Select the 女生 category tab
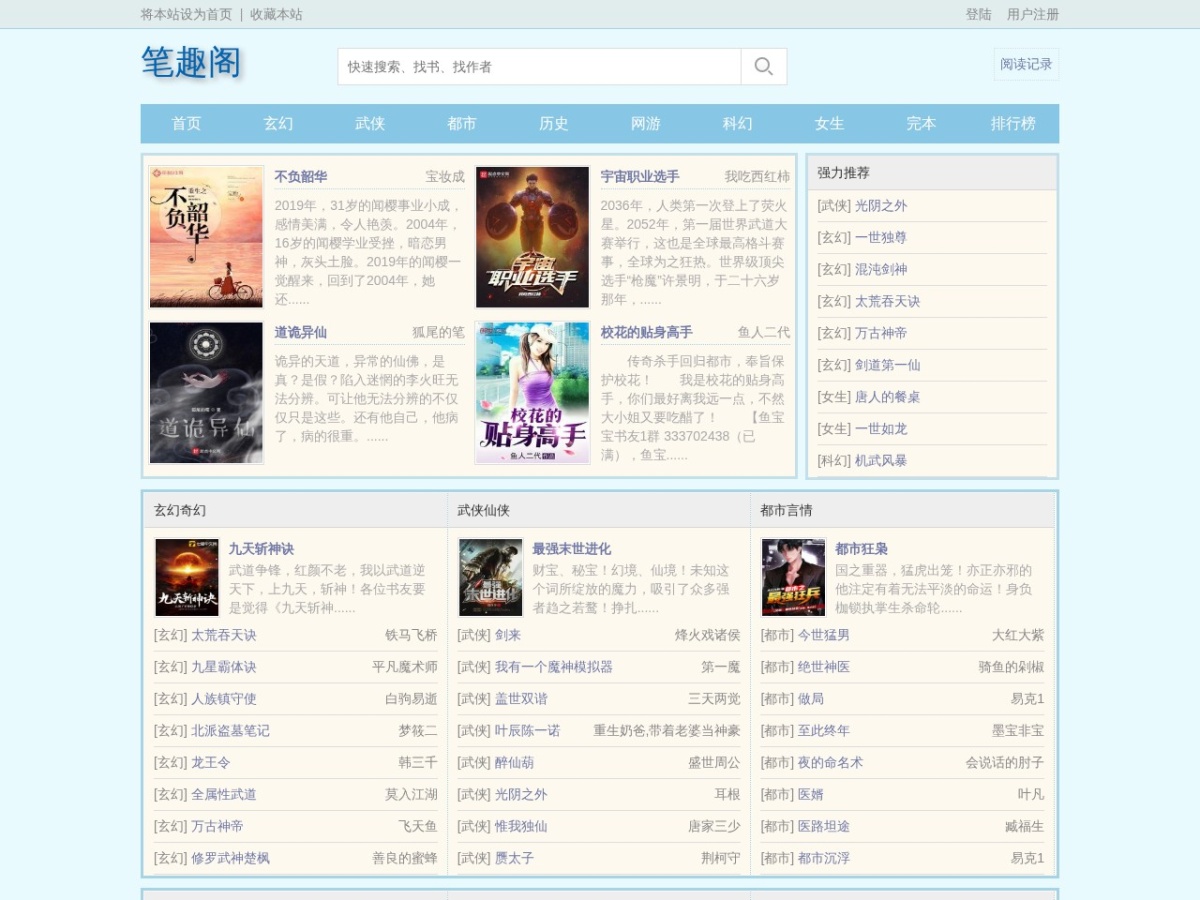The height and width of the screenshot is (900, 1200). pyautogui.click(x=829, y=124)
